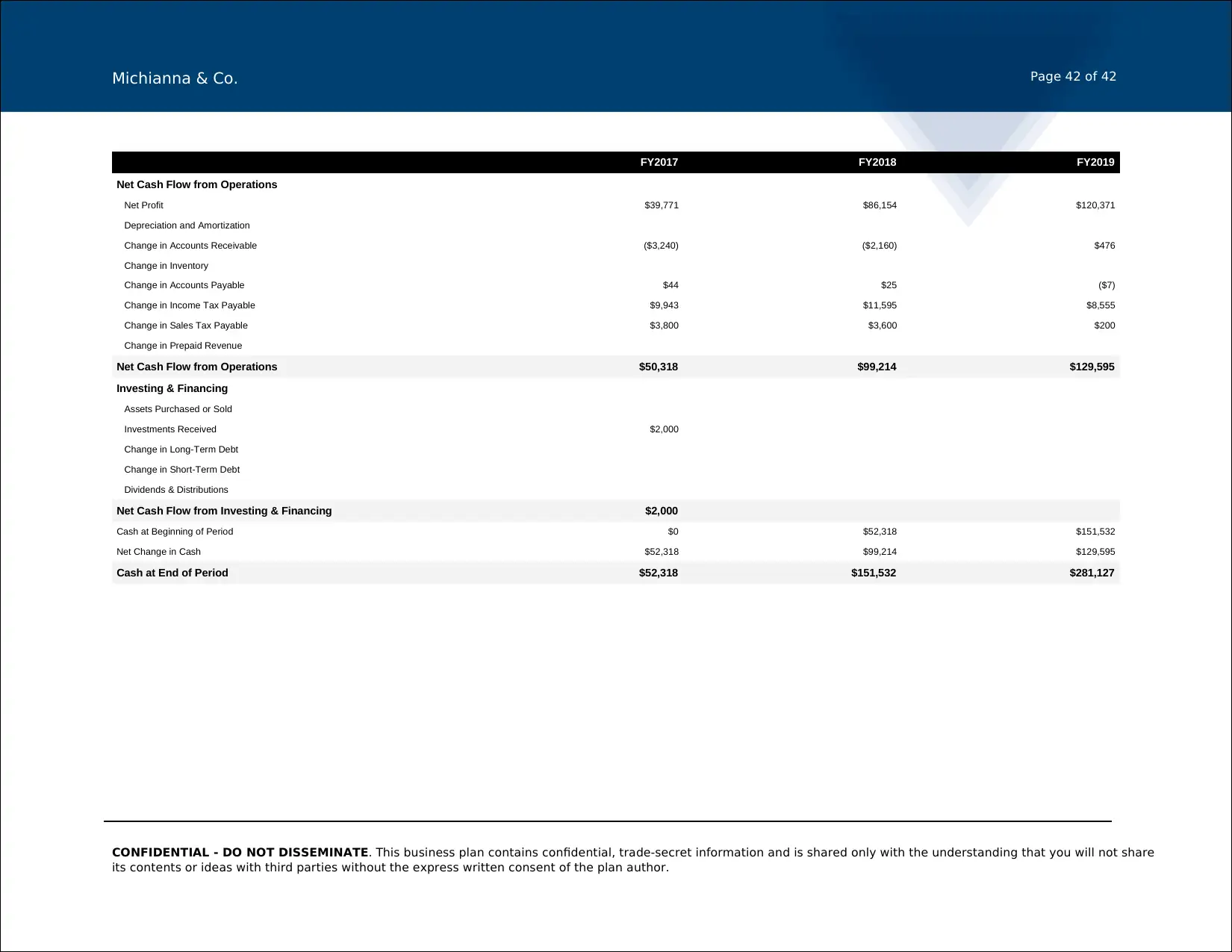Screen dimensions: 1232x952
Task: Click Net Change in Cash value $99,214
Action: [880, 552]
